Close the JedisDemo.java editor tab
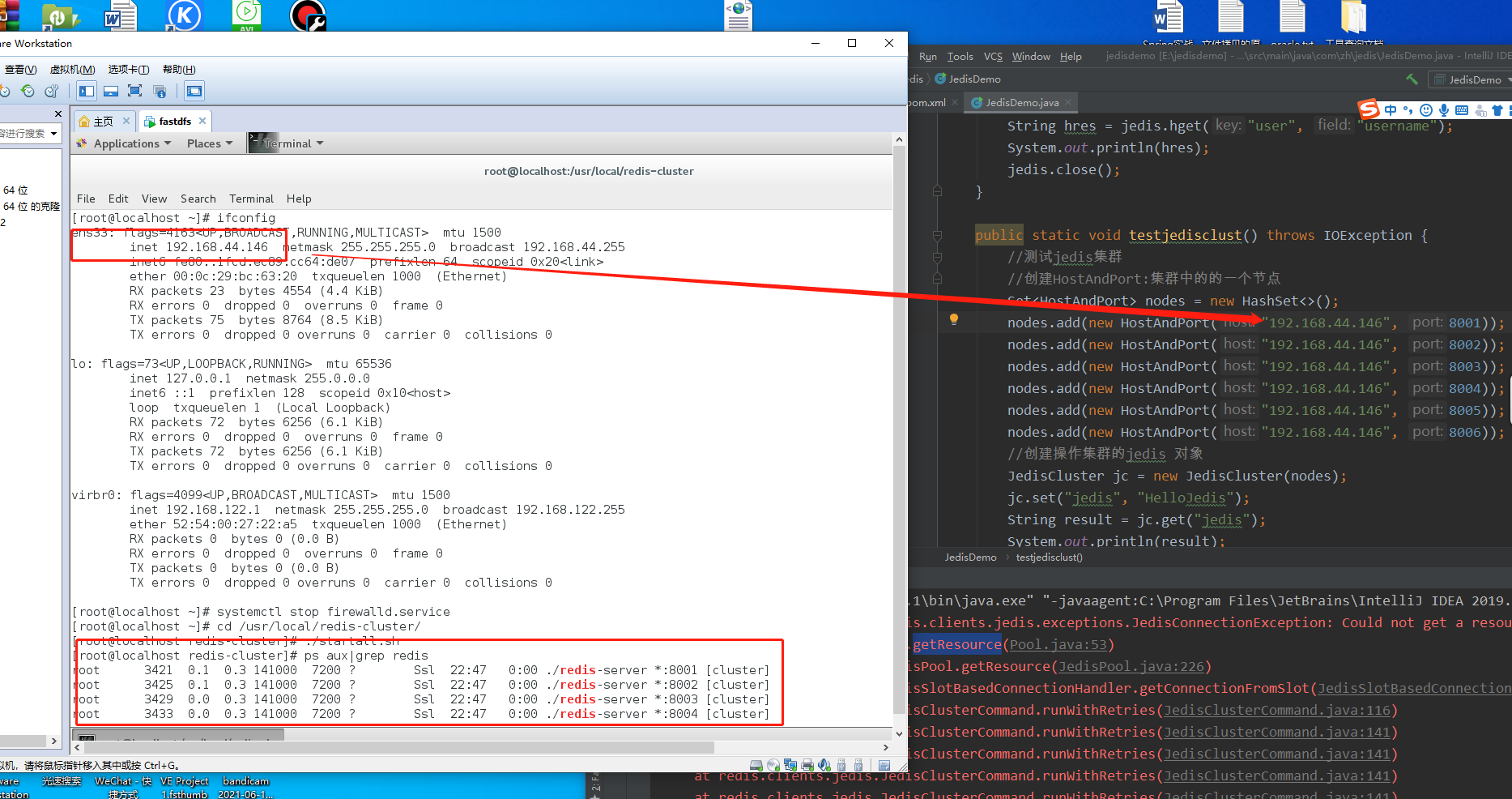The image size is (1512, 799). [1068, 102]
